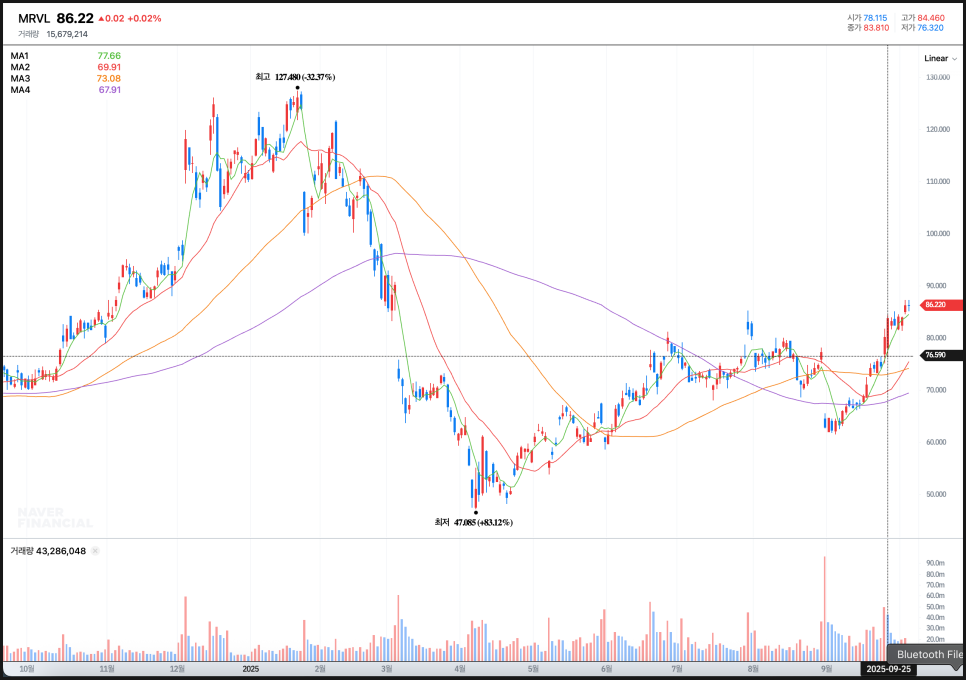Click the 저가 76.320 low value
The width and height of the screenshot is (966, 680).
(922, 28)
